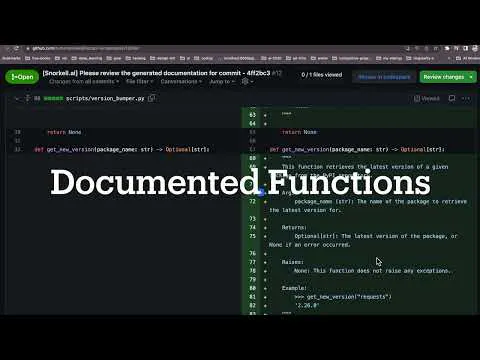
Task: Click the pull request title text
Action: tap(156, 73)
